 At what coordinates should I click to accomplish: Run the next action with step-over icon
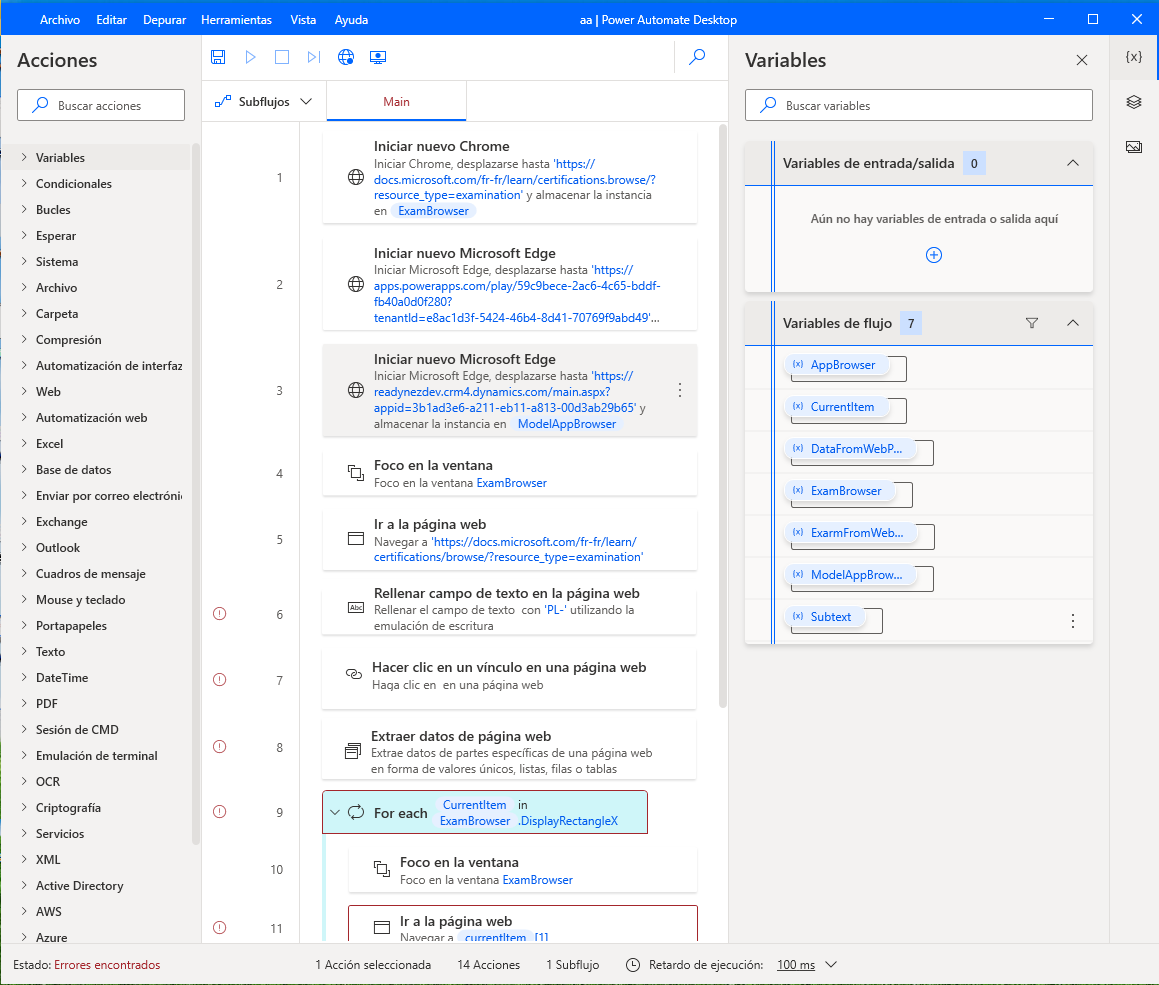pyautogui.click(x=314, y=57)
